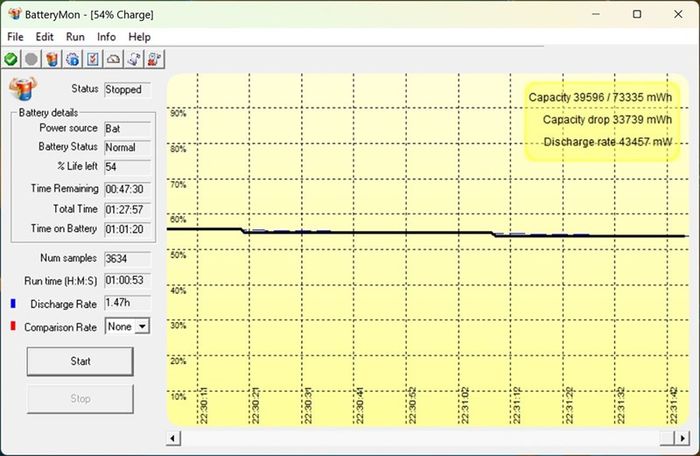Click the % Life left field showing 54
This screenshot has height=456, width=700.
[x=127, y=167]
